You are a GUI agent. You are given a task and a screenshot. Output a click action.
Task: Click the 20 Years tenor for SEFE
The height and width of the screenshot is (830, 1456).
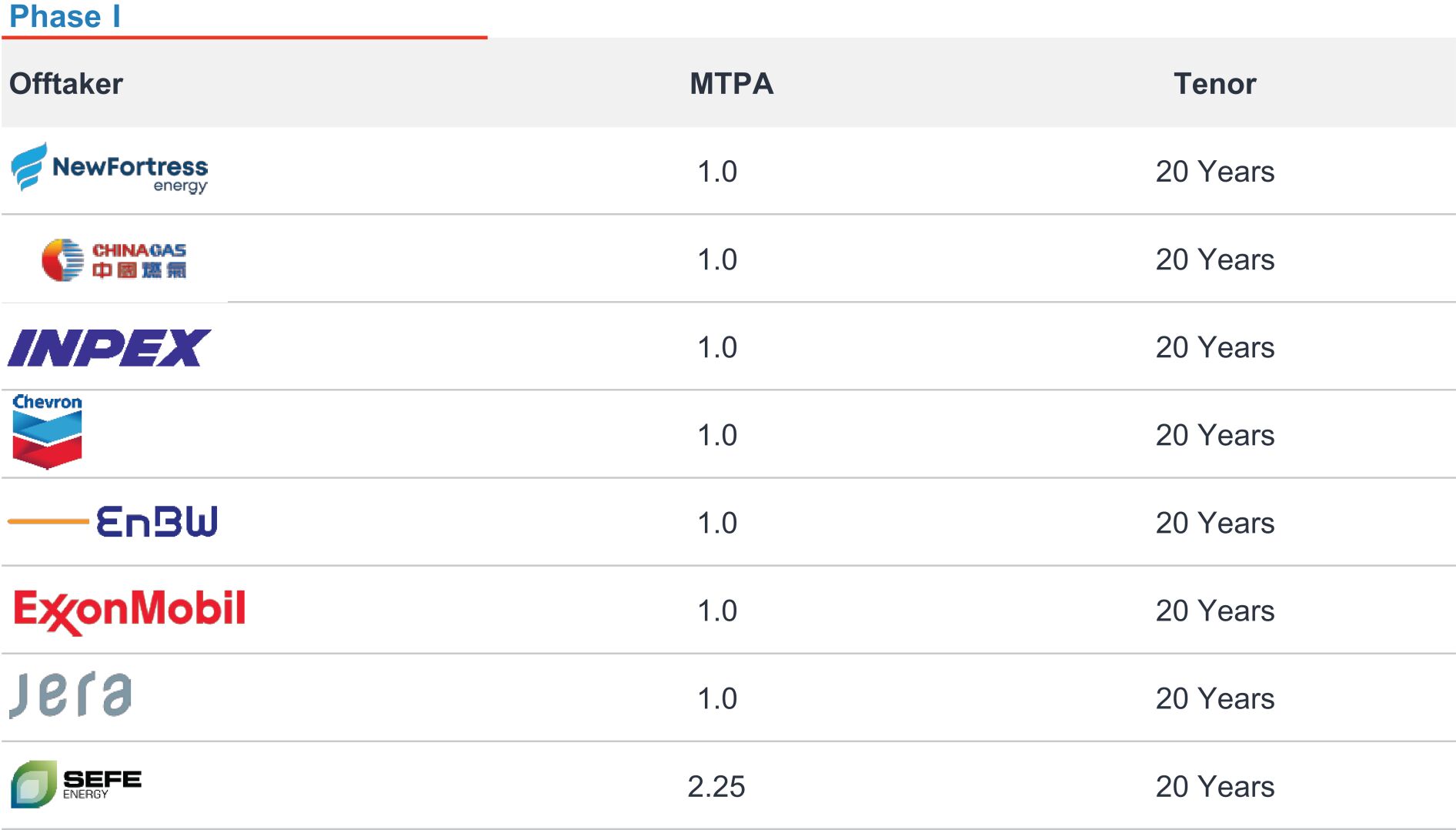pyautogui.click(x=1214, y=786)
